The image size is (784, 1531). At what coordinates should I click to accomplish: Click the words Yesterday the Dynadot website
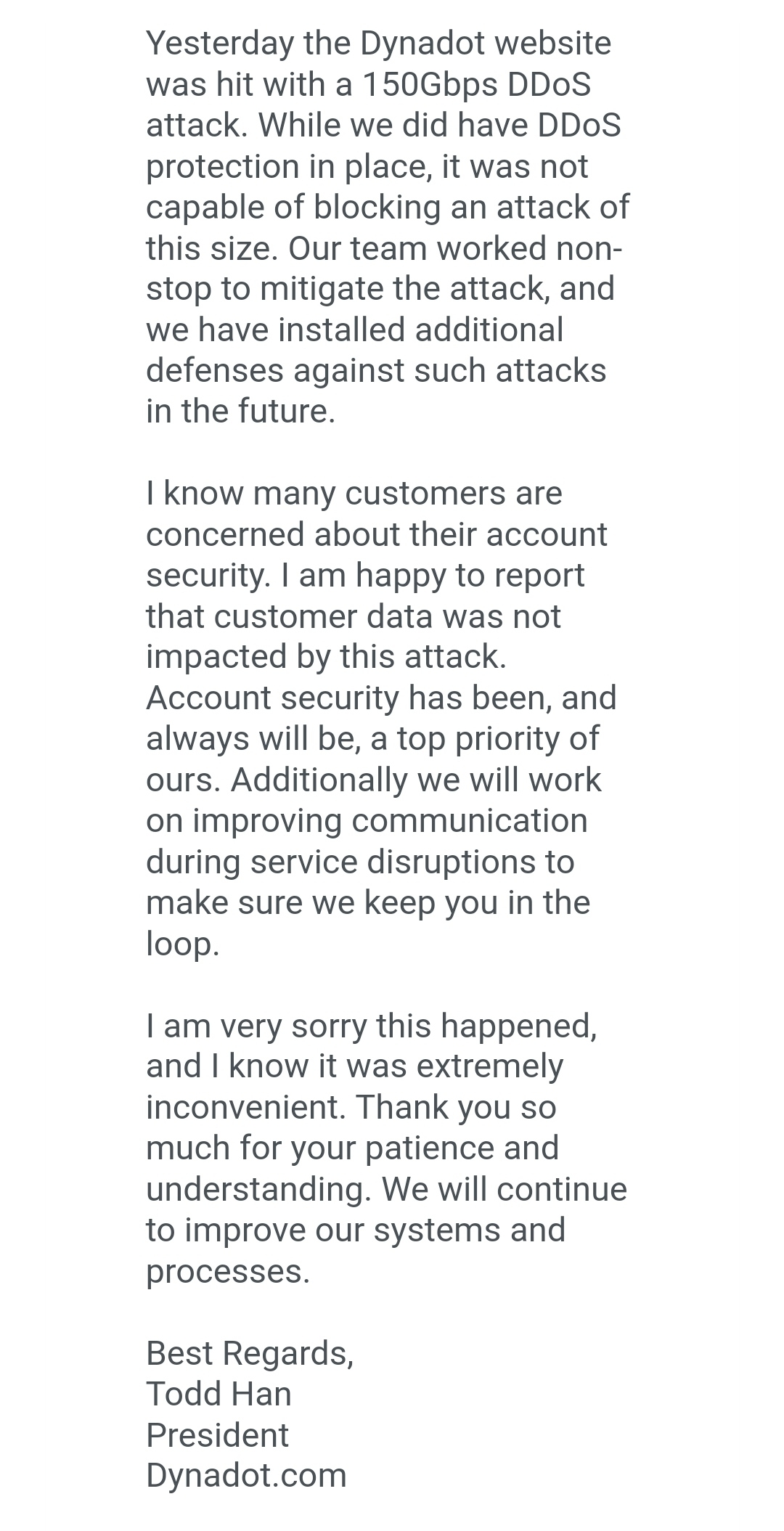[x=378, y=44]
